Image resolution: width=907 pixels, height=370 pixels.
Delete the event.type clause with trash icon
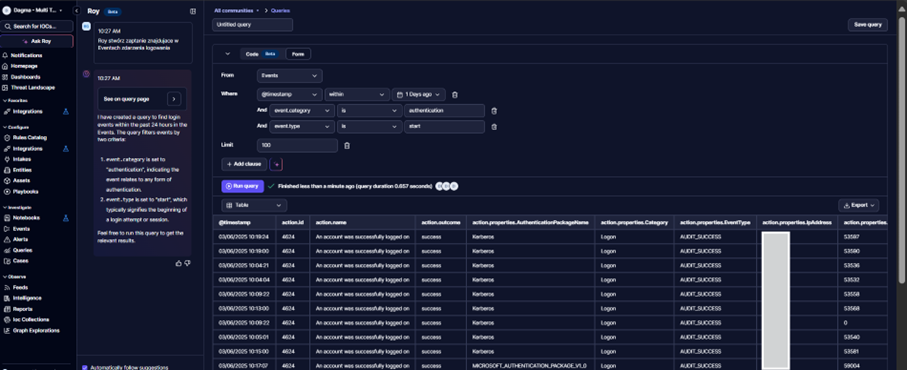(494, 127)
